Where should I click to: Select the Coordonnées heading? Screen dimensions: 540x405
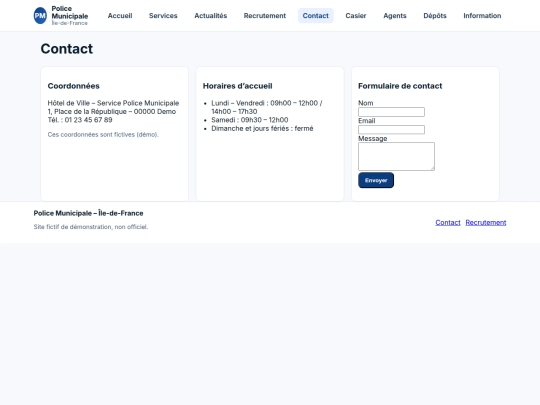click(x=73, y=86)
